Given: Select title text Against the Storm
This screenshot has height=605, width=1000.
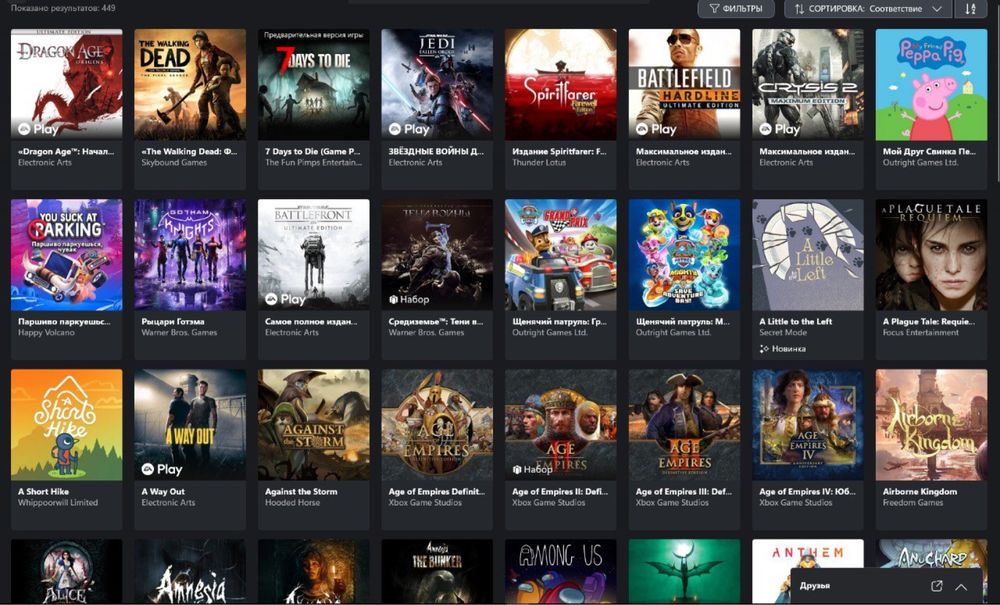Looking at the screenshot, I should 301,492.
